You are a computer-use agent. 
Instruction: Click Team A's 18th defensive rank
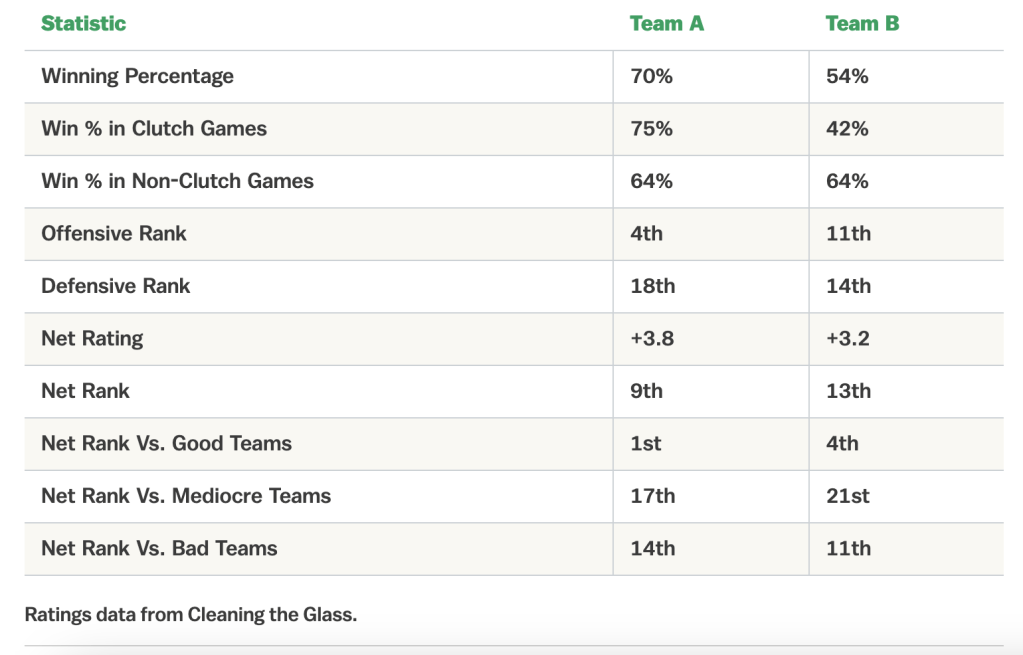653,286
